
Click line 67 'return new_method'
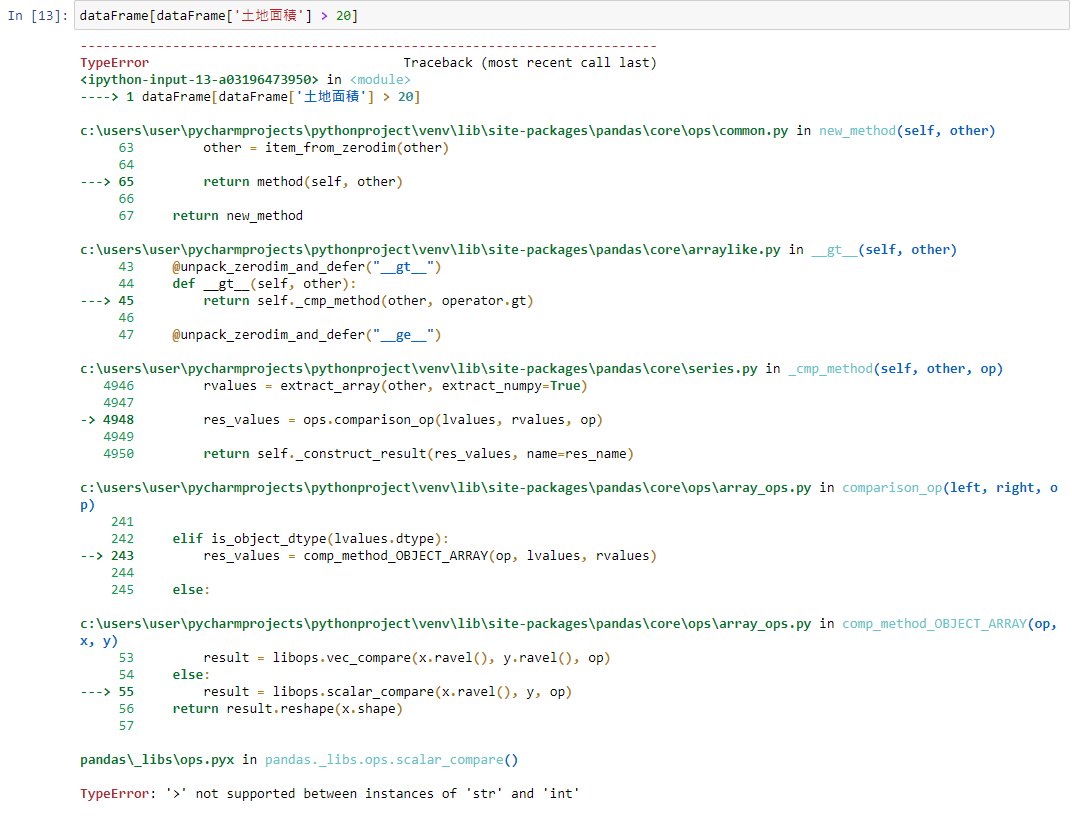(237, 216)
